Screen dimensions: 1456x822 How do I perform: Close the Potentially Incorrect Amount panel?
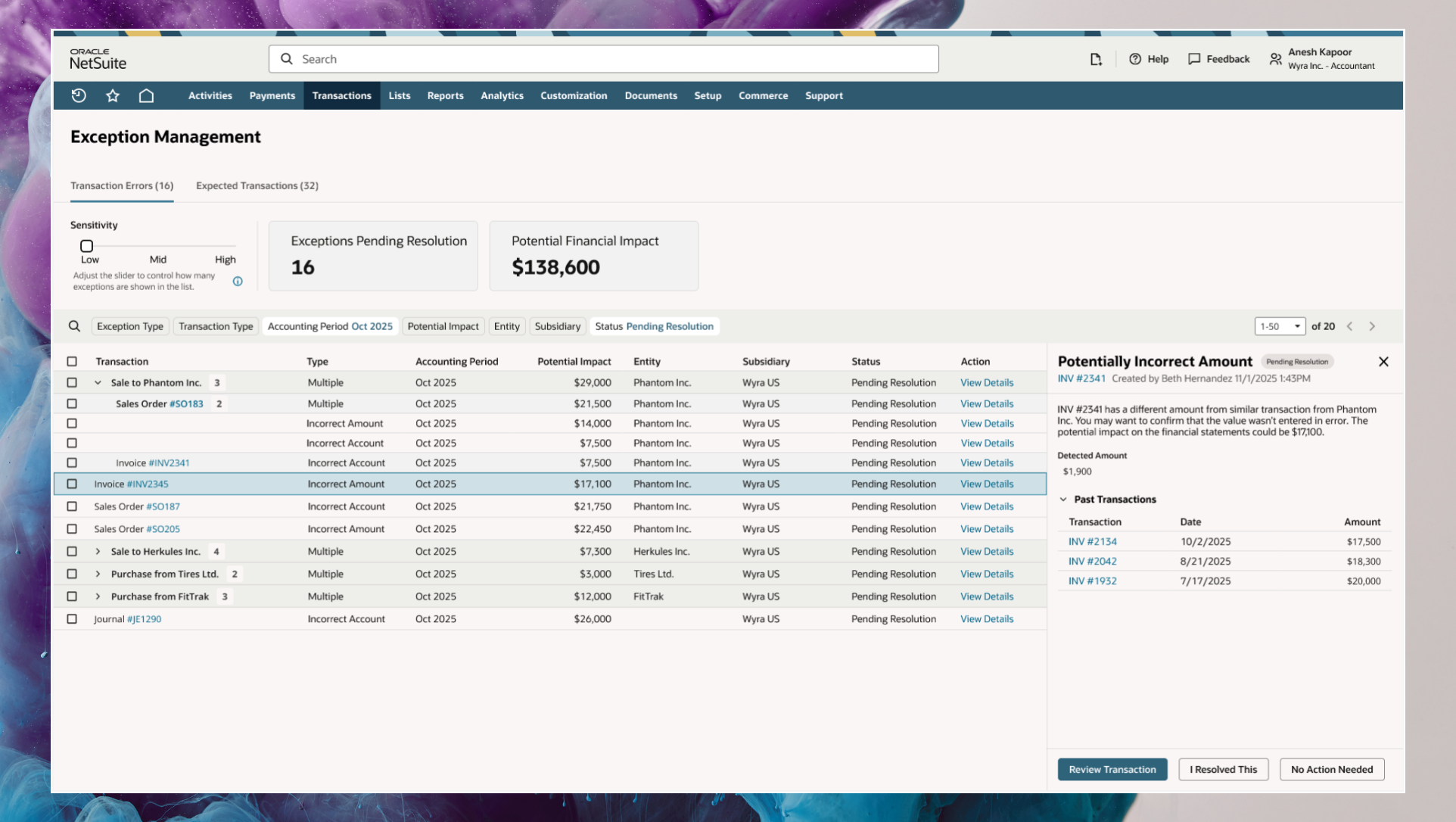coord(1383,362)
